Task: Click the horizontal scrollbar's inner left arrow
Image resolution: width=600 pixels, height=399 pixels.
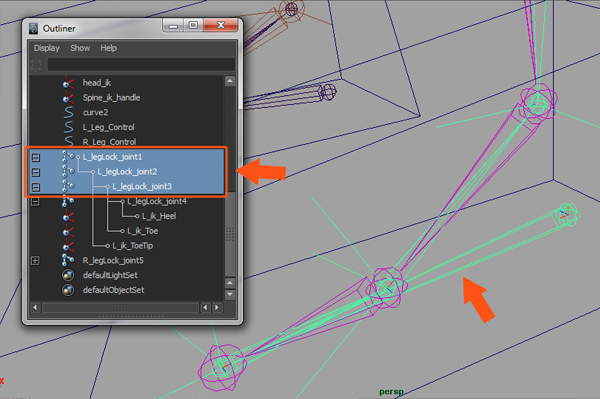Action: click(x=206, y=308)
